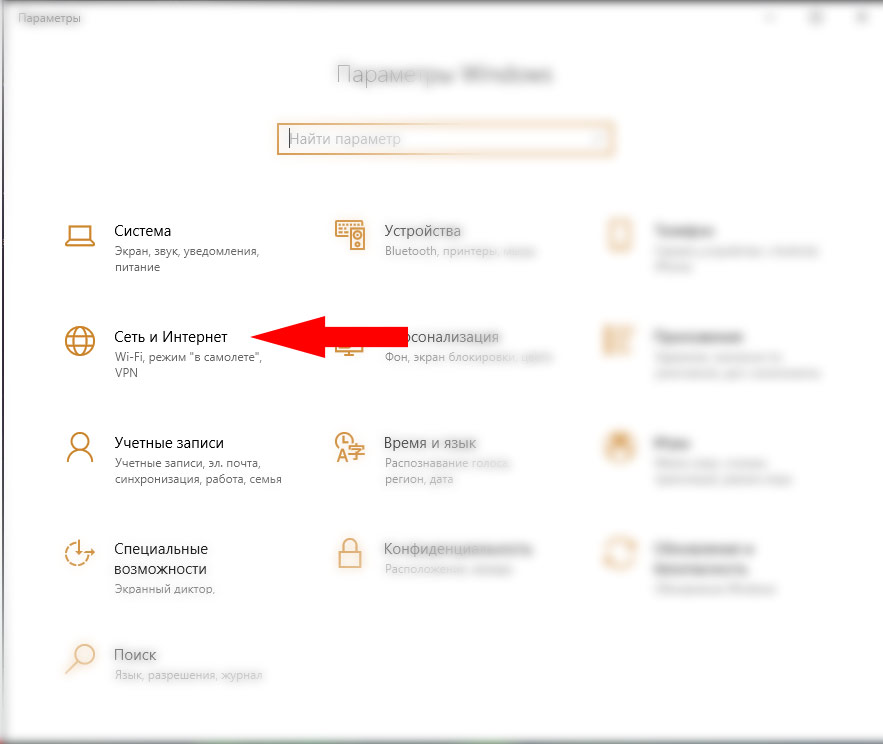883x744 pixels.
Task: Open the Устройства heading
Action: tap(422, 231)
